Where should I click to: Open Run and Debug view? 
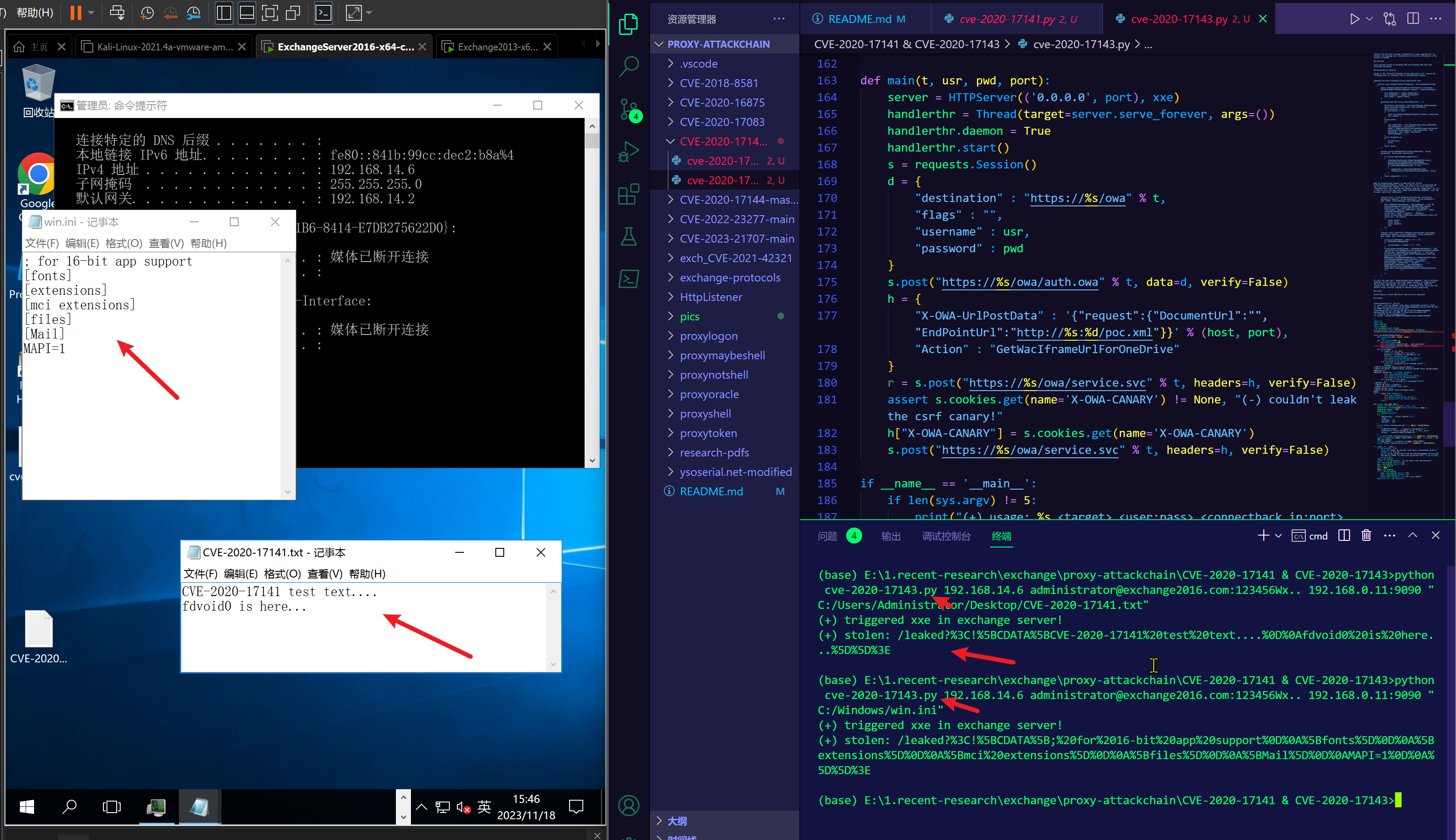pyautogui.click(x=628, y=152)
